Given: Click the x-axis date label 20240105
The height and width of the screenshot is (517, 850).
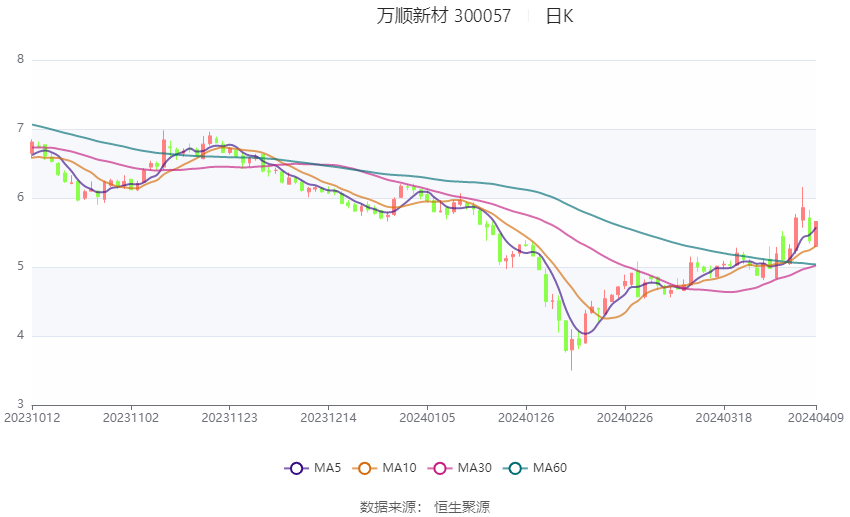Looking at the screenshot, I should coord(427,418).
